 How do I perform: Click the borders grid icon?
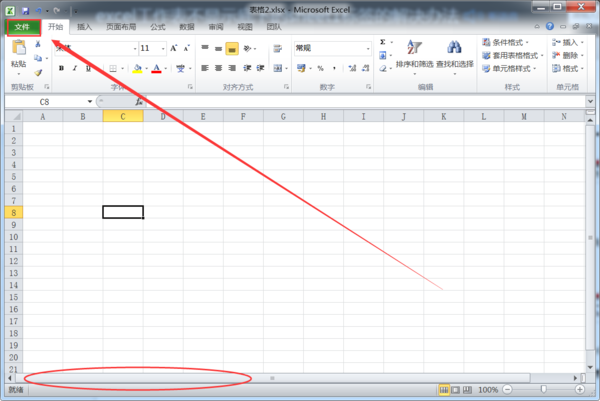click(x=113, y=68)
